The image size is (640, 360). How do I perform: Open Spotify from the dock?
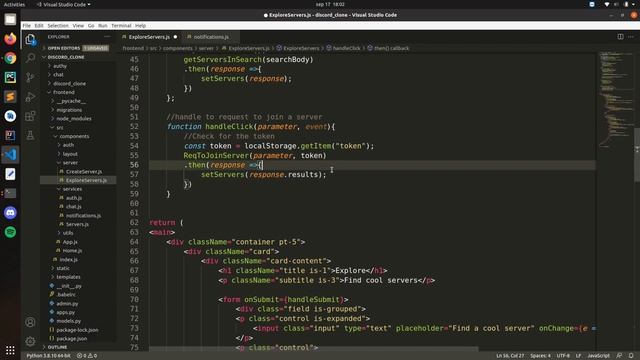10,232
